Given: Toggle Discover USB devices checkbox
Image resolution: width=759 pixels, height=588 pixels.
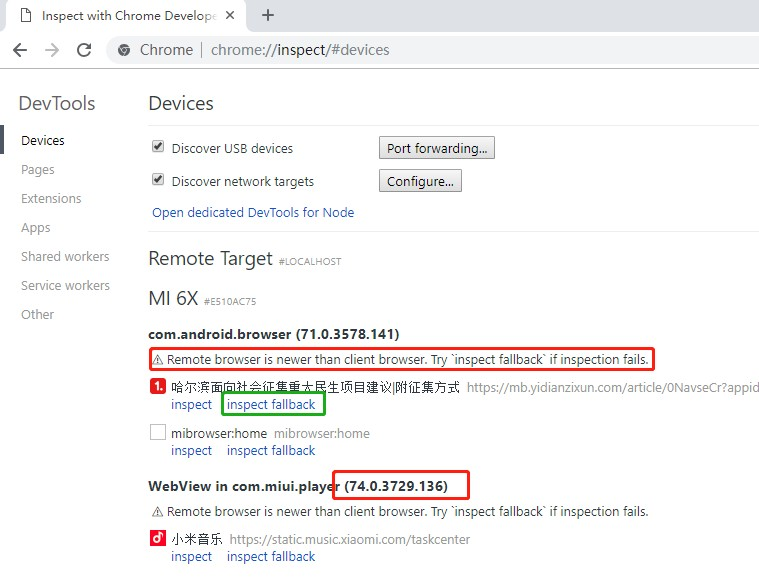Looking at the screenshot, I should [158, 147].
